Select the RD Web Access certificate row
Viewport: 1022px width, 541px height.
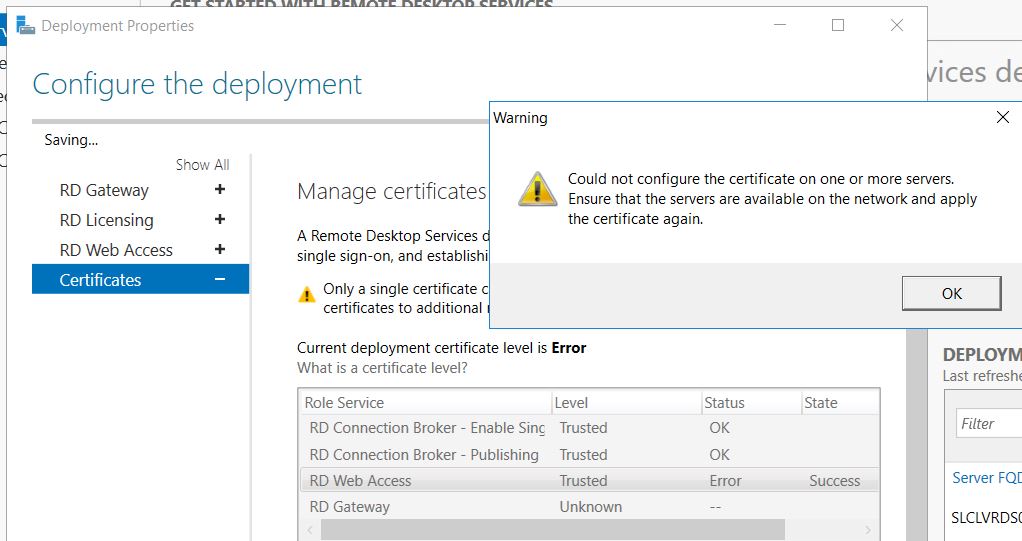(x=589, y=480)
